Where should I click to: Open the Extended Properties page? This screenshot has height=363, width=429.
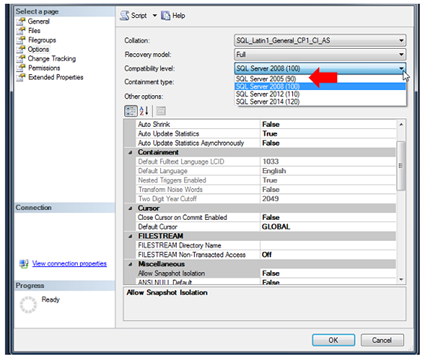tap(56, 77)
